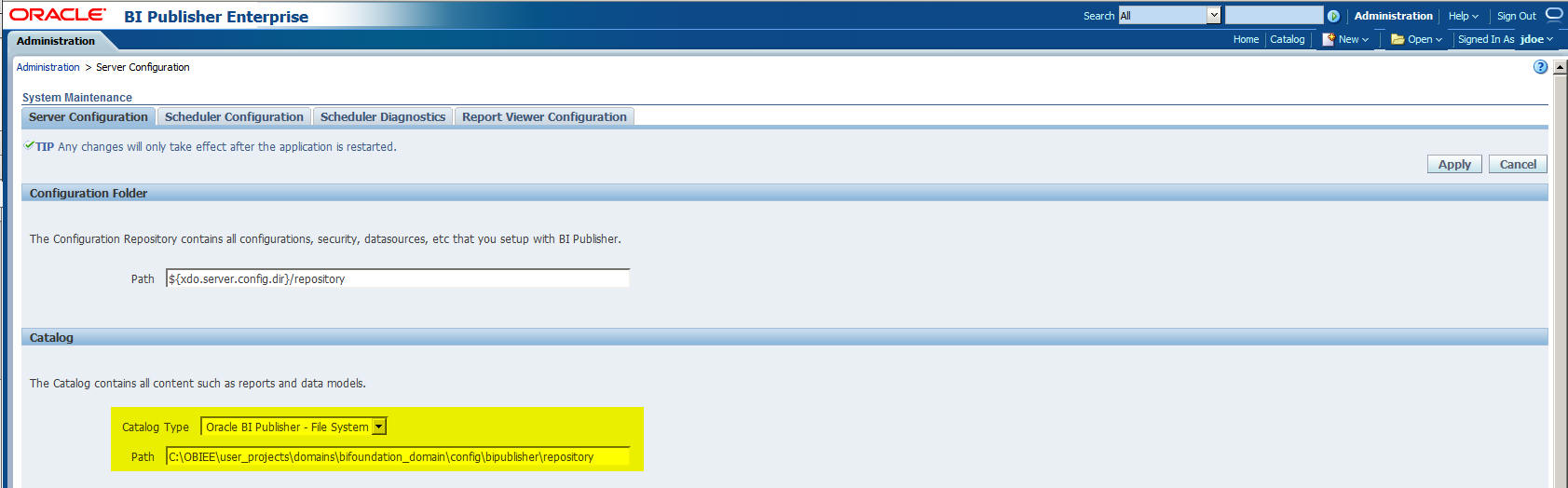Viewport: 1568px width, 488px height.
Task: Click the green search go icon
Action: tap(1333, 16)
